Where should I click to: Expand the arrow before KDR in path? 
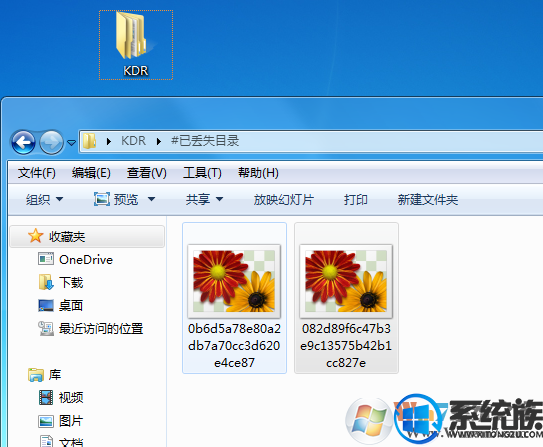[109, 141]
